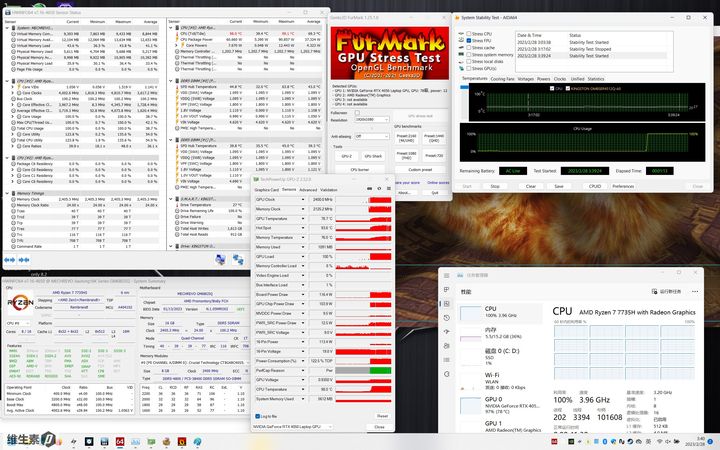Click Preferences button in AIDA64
This screenshot has height=450, width=720.
tap(623, 186)
